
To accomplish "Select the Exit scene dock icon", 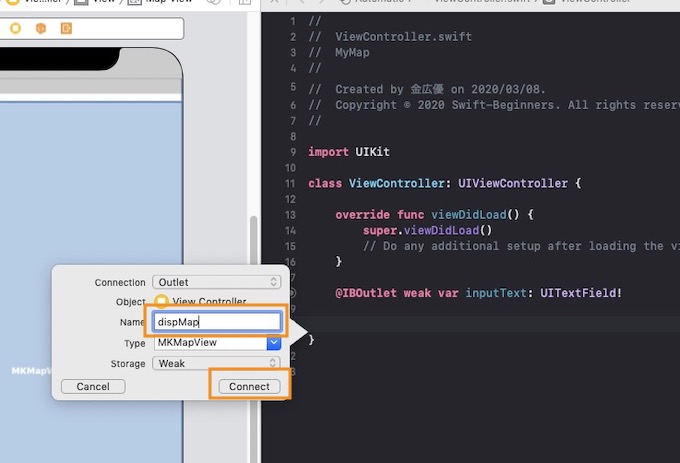I will click(x=66, y=28).
